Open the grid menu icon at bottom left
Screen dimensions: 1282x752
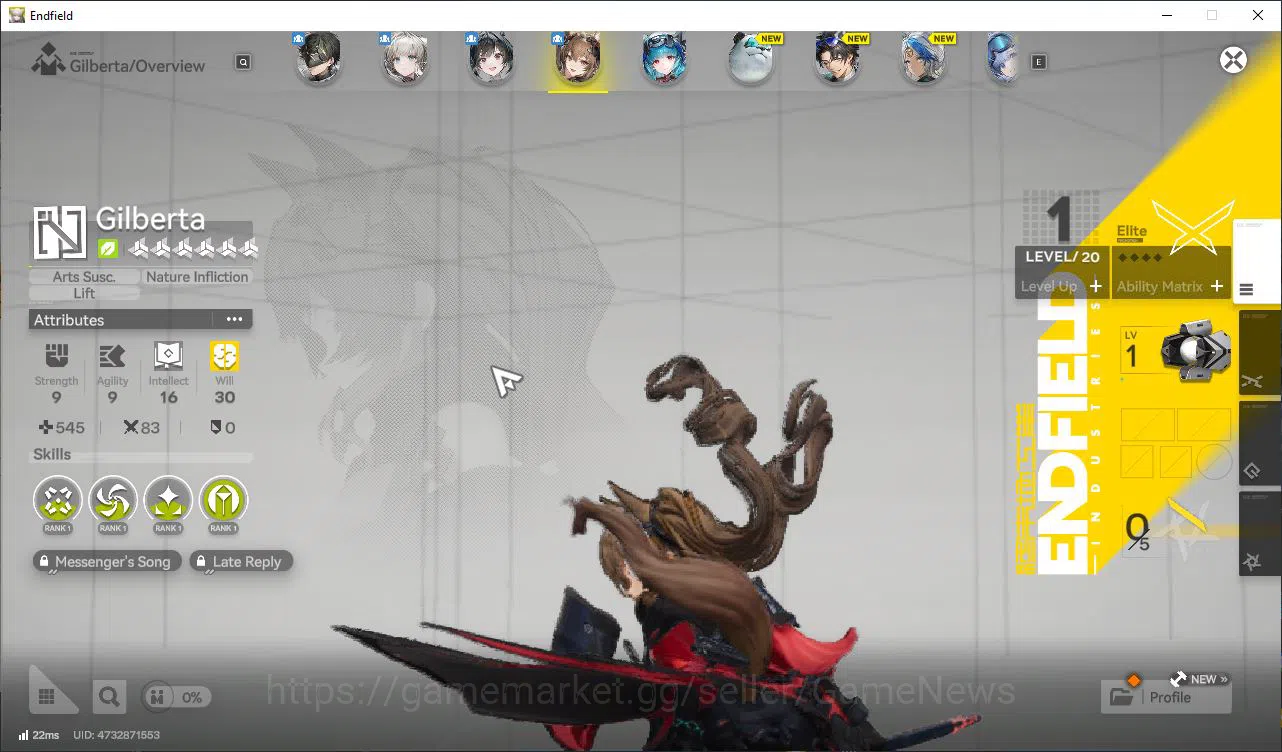[46, 696]
